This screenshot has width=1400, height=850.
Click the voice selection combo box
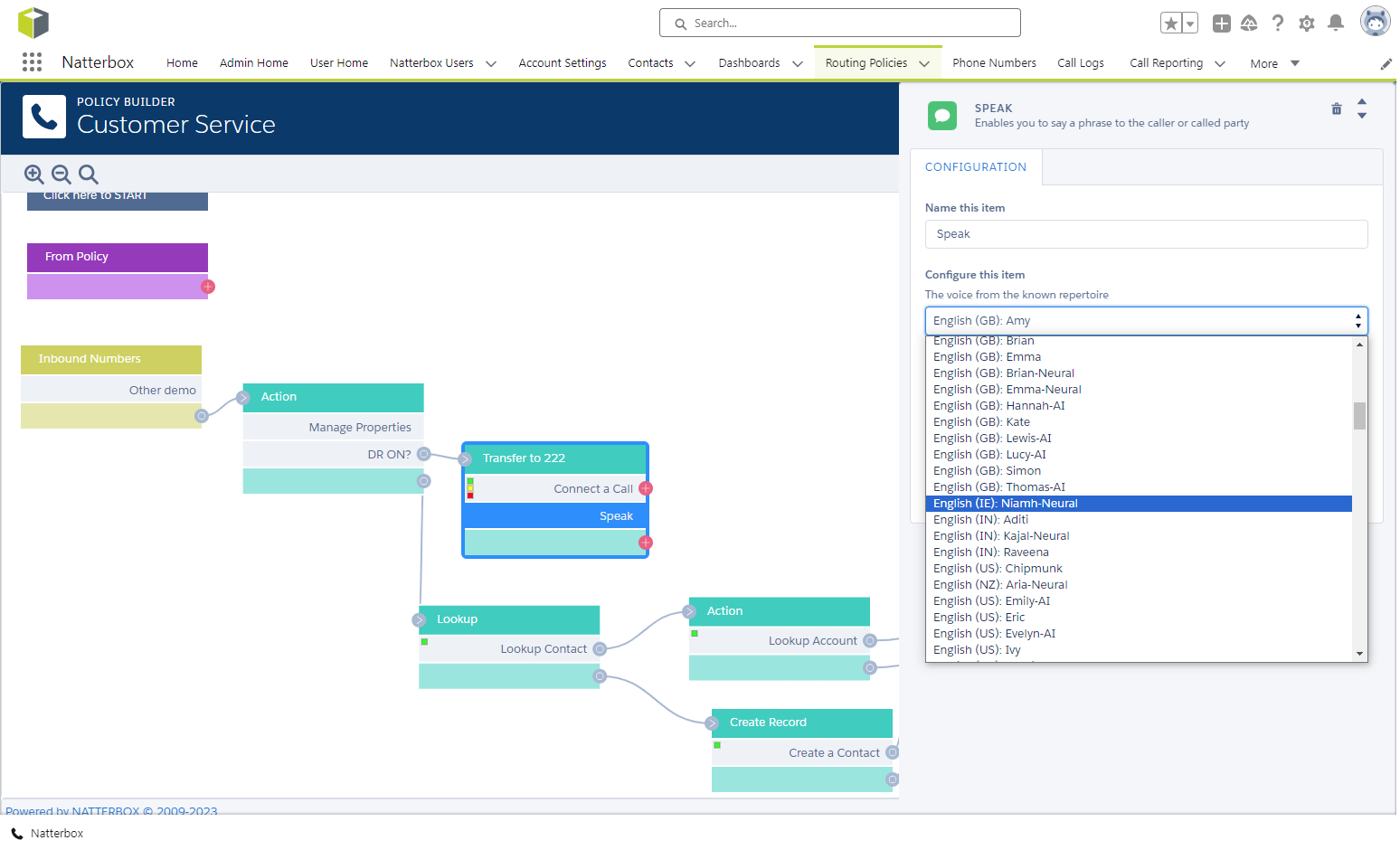1146,321
